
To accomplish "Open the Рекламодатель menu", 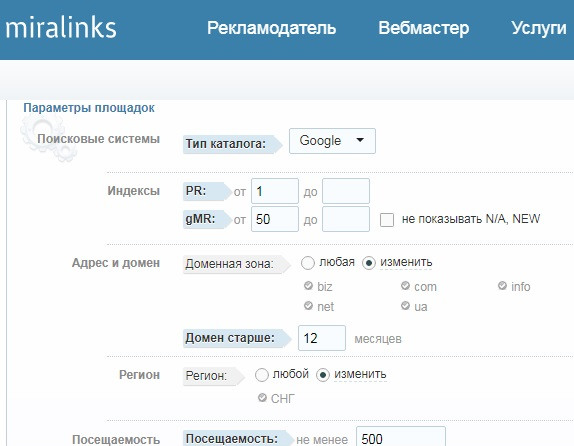I will [x=271, y=28].
